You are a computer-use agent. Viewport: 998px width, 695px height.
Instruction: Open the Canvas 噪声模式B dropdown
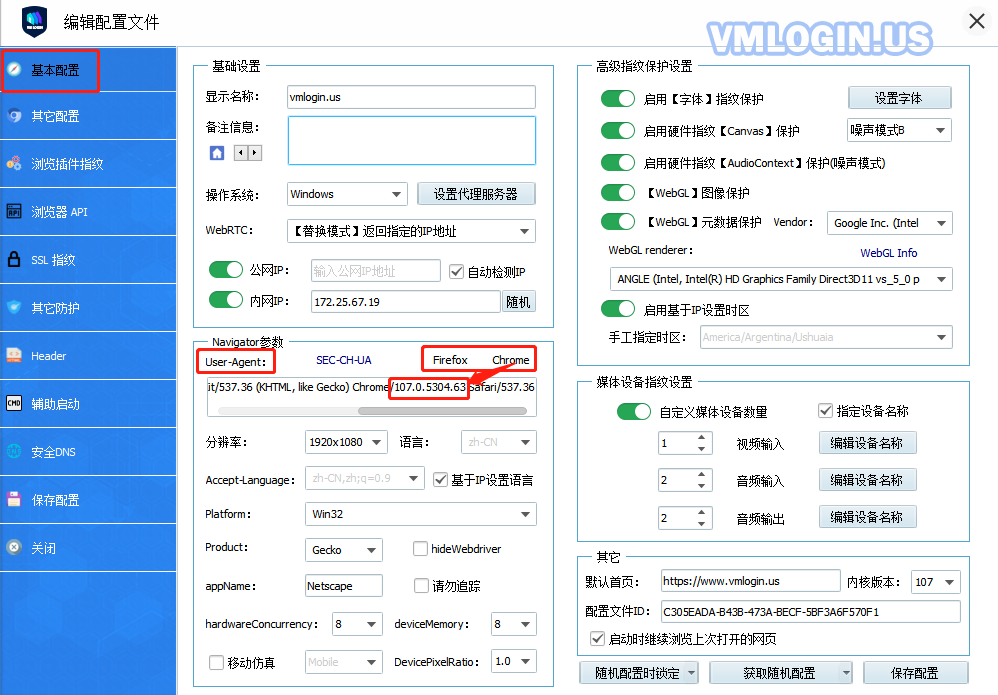click(899, 130)
